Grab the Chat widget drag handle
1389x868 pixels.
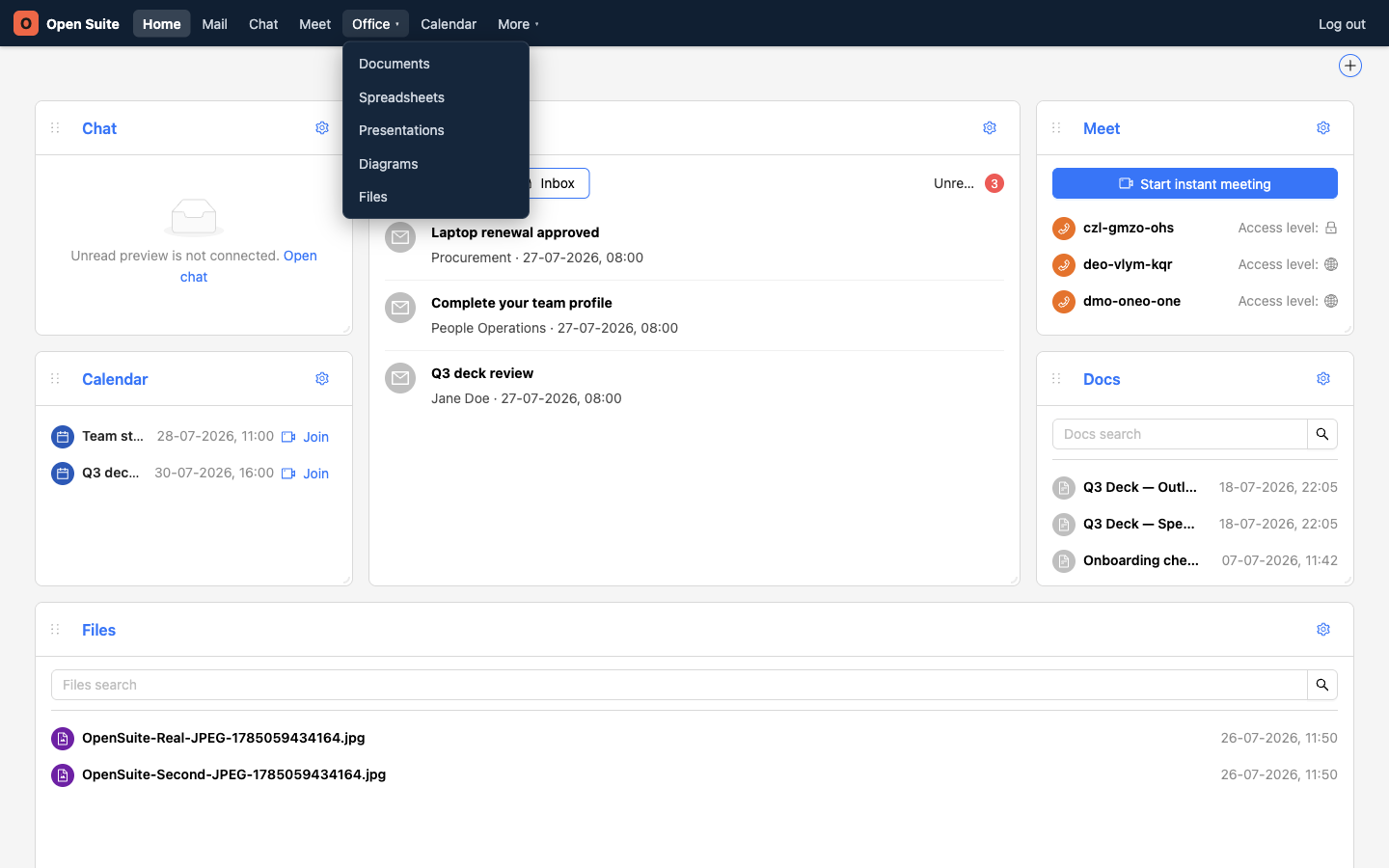coord(55,128)
